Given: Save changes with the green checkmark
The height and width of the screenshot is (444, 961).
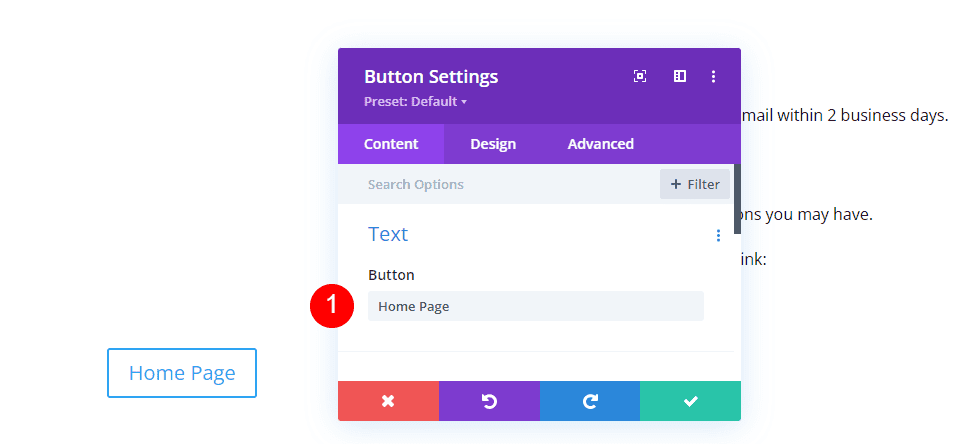Looking at the screenshot, I should pos(690,401).
